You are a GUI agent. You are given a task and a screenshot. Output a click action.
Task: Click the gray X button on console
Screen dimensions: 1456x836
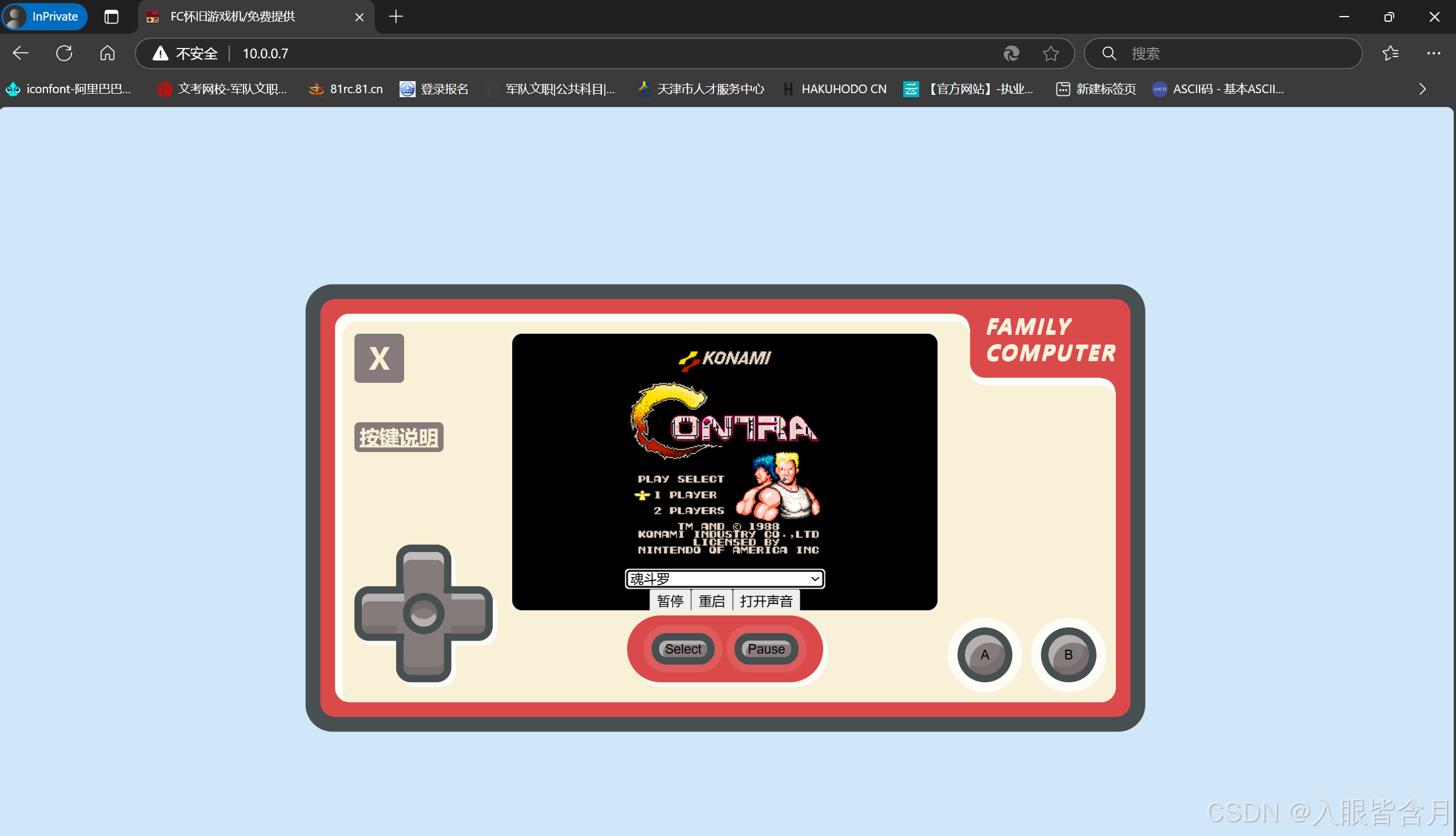379,358
